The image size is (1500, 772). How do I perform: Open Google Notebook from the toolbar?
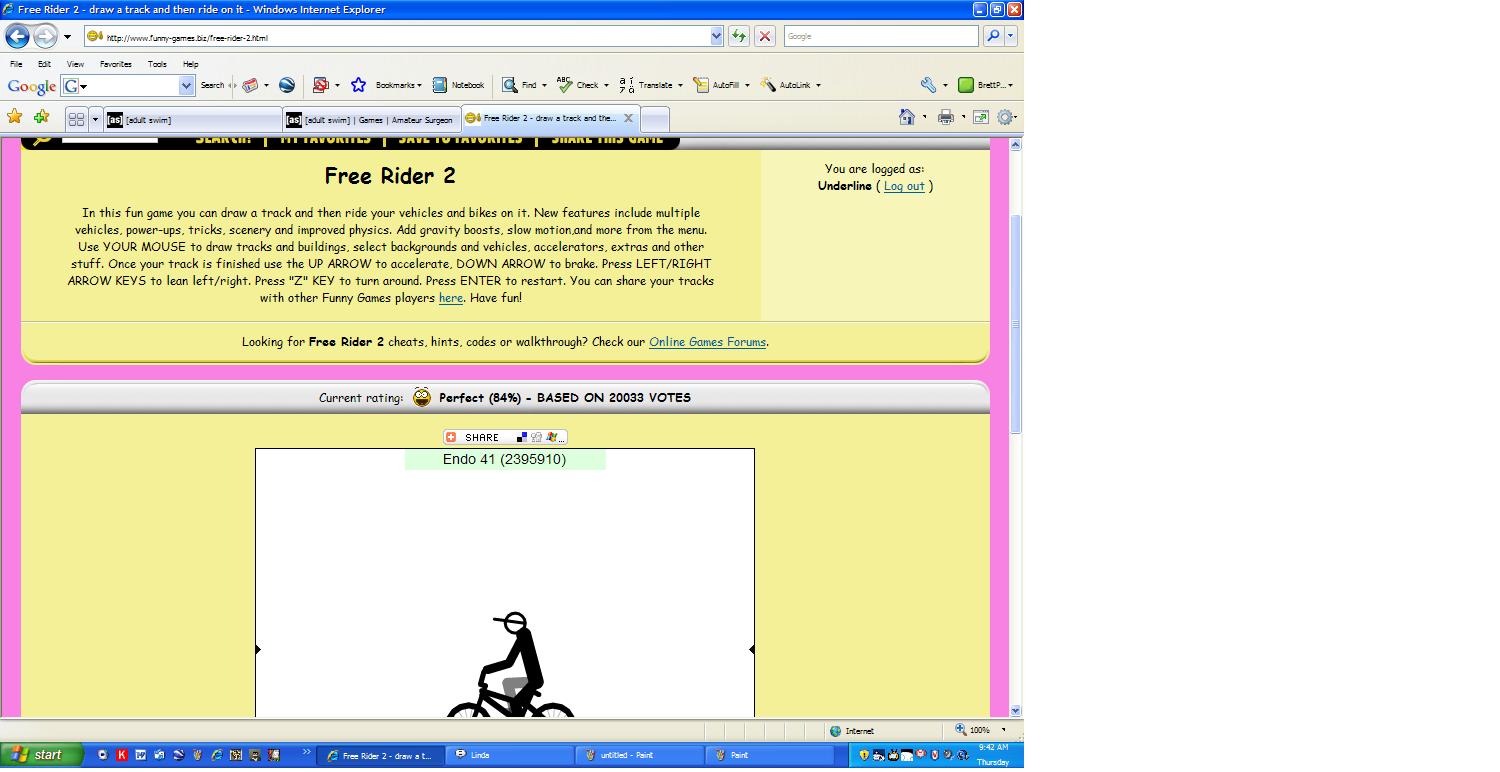click(x=458, y=85)
